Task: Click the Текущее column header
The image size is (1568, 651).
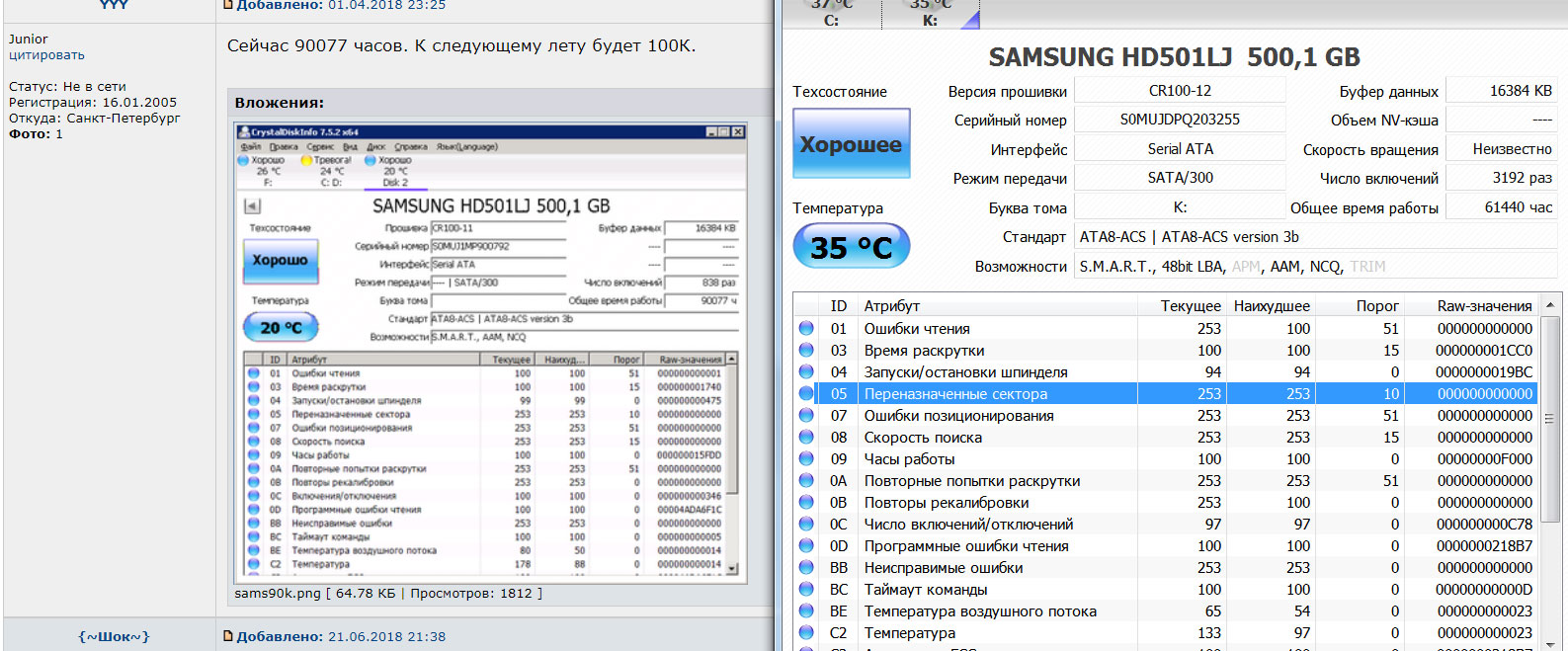Action: coord(1182,306)
